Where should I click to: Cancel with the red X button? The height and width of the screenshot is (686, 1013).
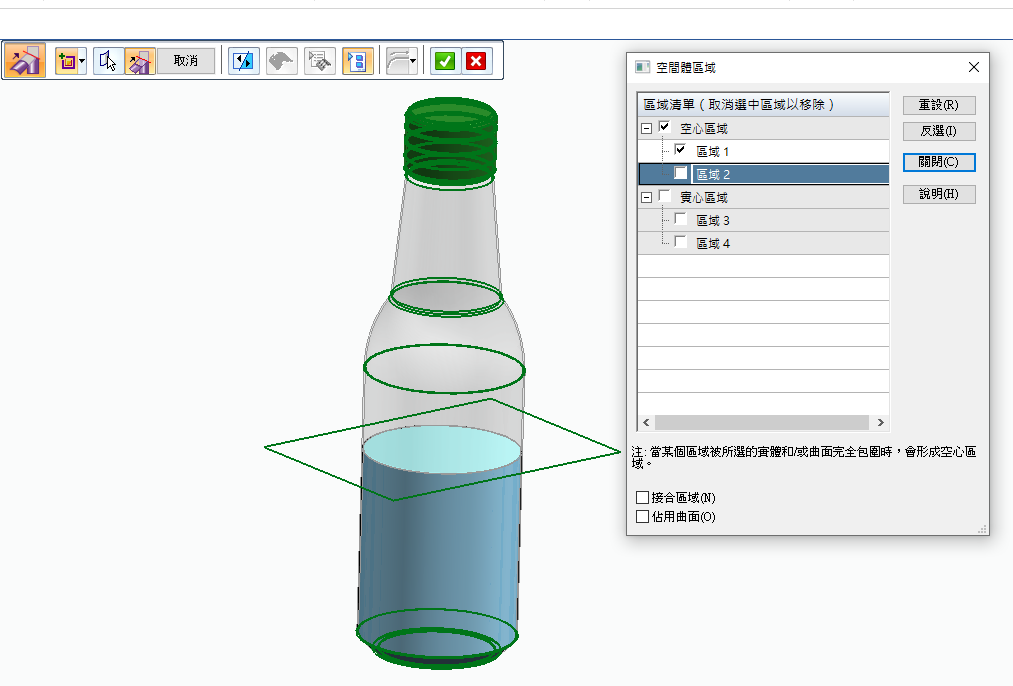pyautogui.click(x=476, y=61)
